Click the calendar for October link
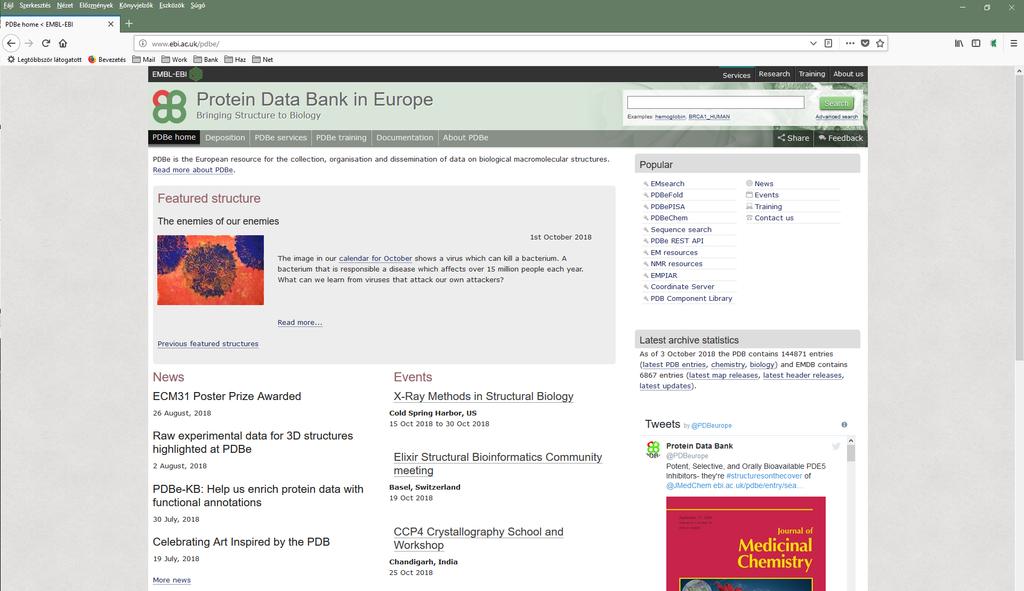Screen dimensions: 1024x591 tap(376, 259)
